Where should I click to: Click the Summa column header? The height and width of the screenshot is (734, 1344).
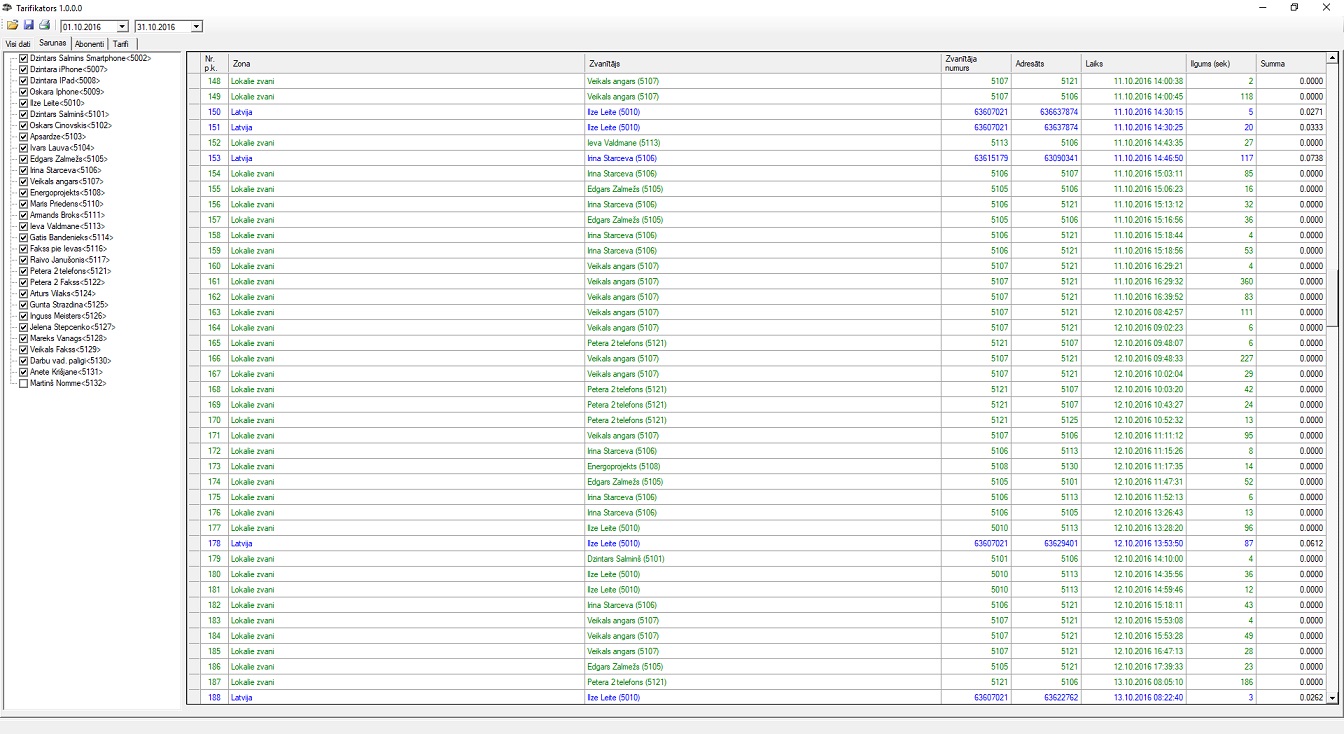coord(1289,63)
